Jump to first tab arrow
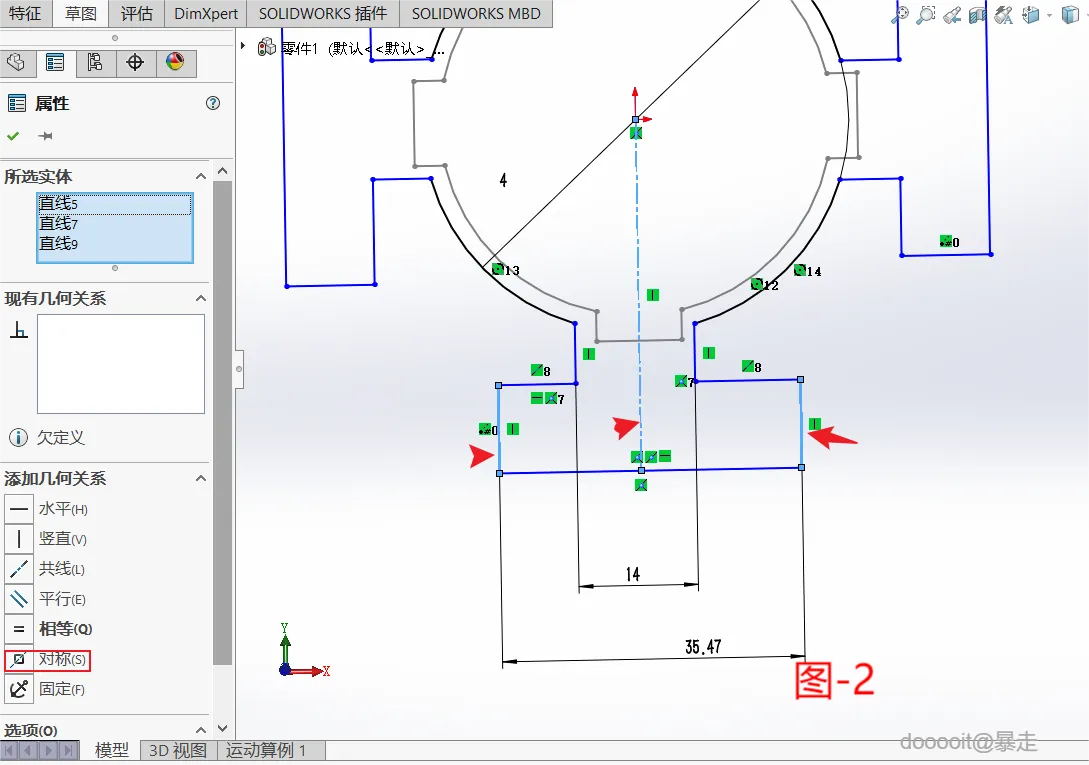 point(10,750)
